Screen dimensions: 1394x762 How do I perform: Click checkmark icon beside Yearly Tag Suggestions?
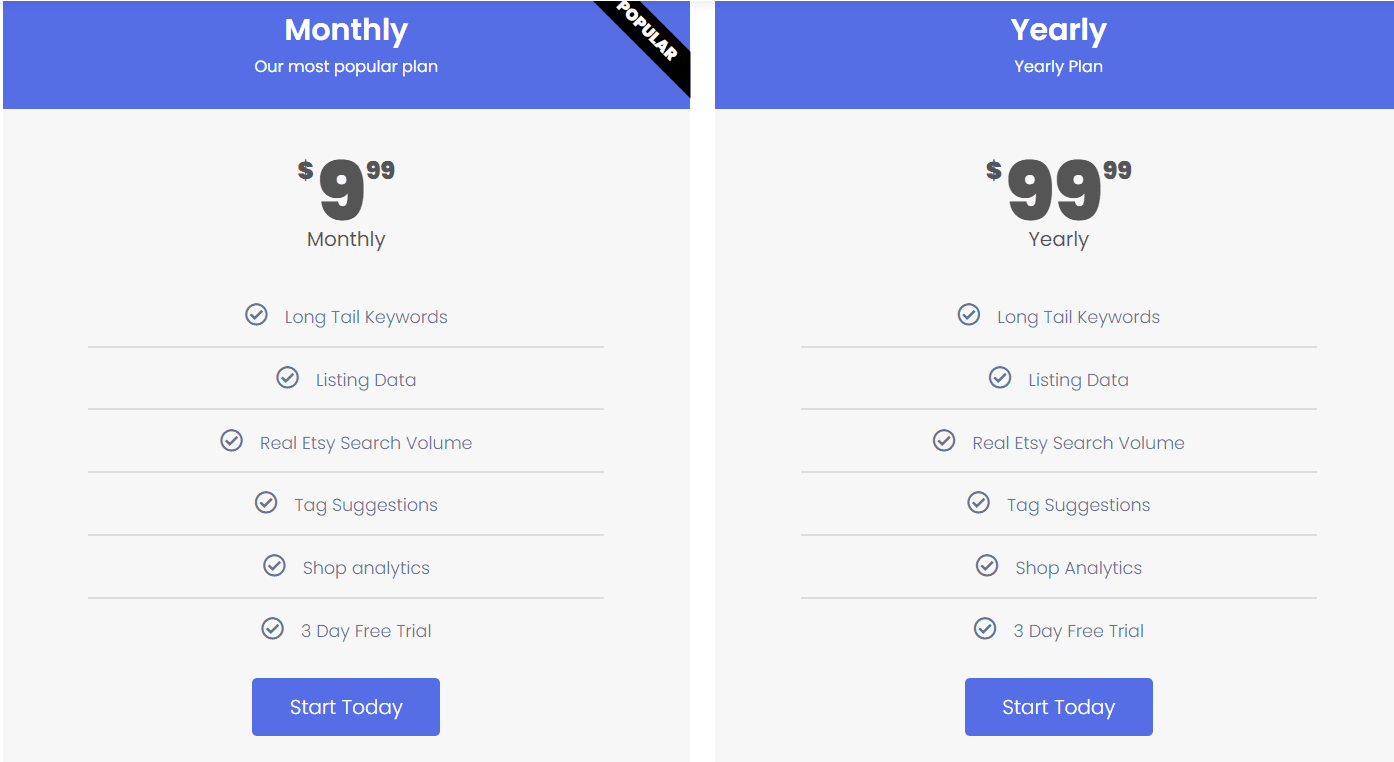pyautogui.click(x=979, y=503)
